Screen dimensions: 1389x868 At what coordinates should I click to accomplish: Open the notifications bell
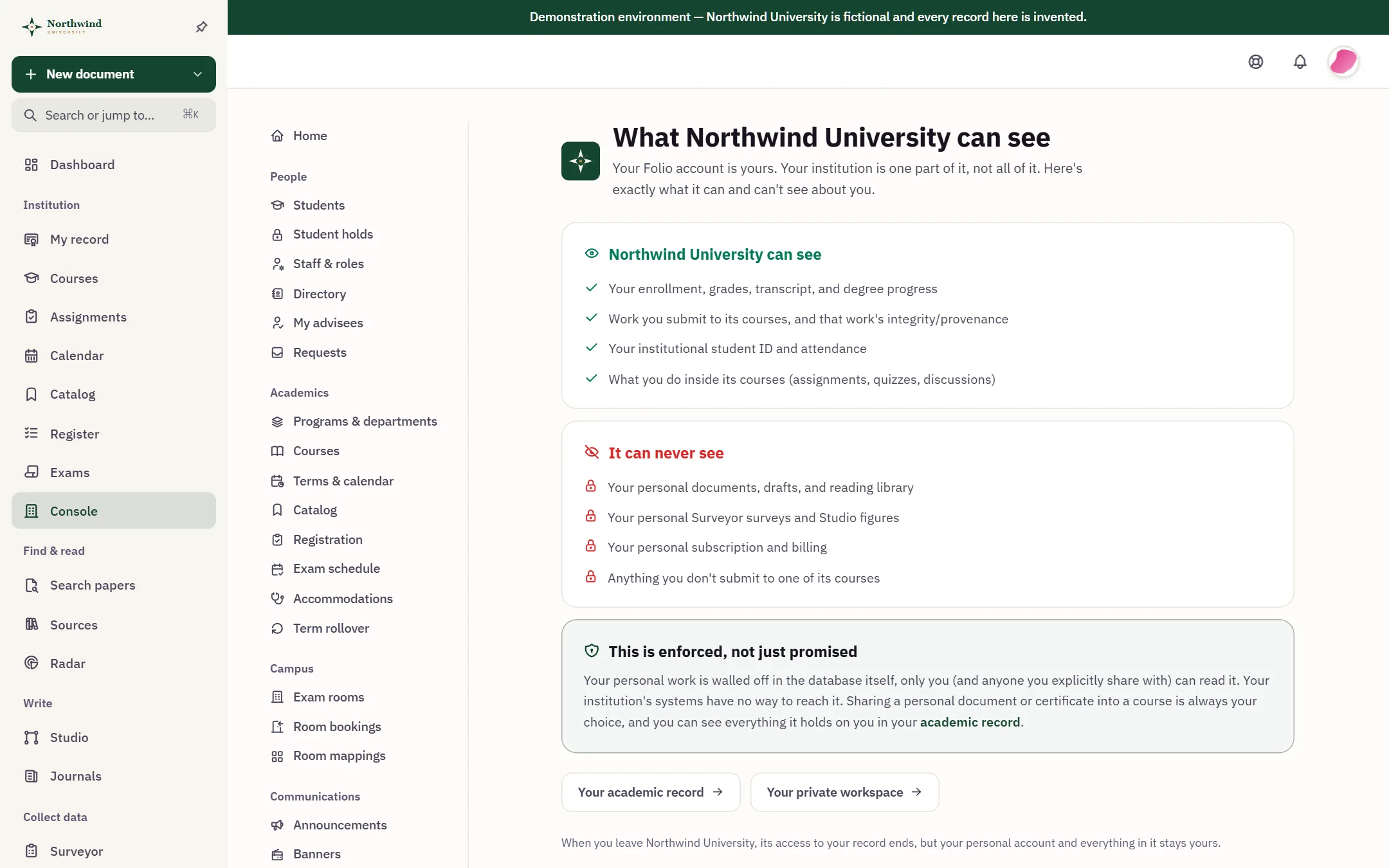[x=1300, y=62]
